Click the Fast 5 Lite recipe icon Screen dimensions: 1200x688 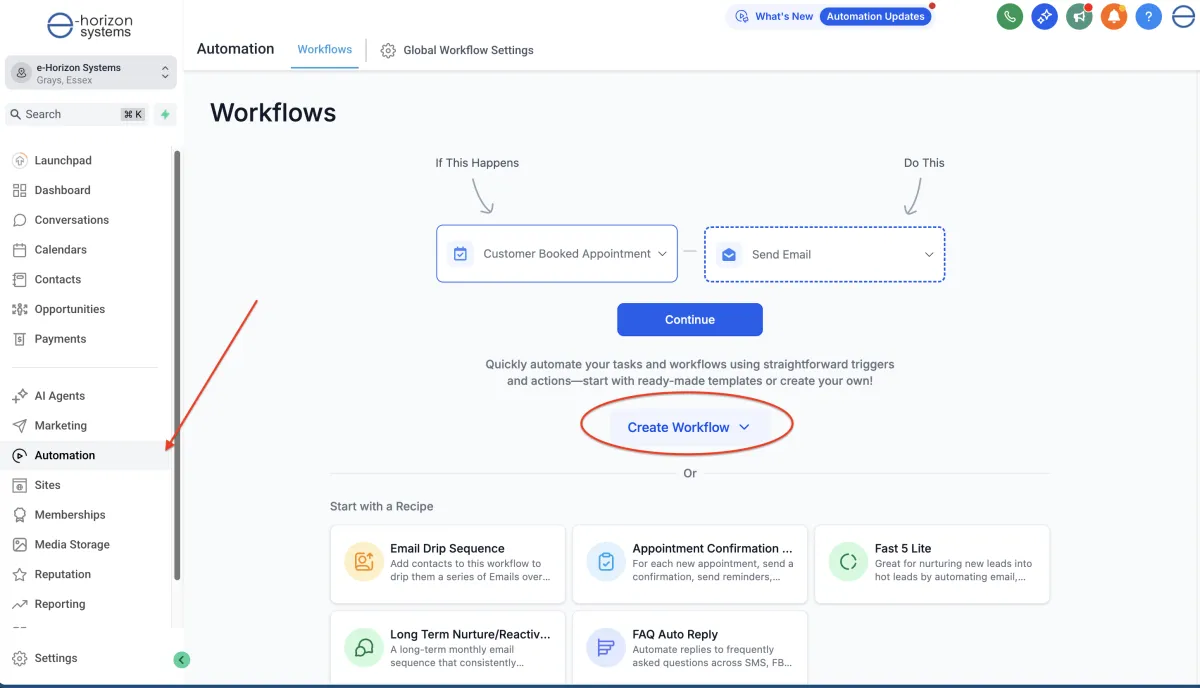click(x=848, y=562)
